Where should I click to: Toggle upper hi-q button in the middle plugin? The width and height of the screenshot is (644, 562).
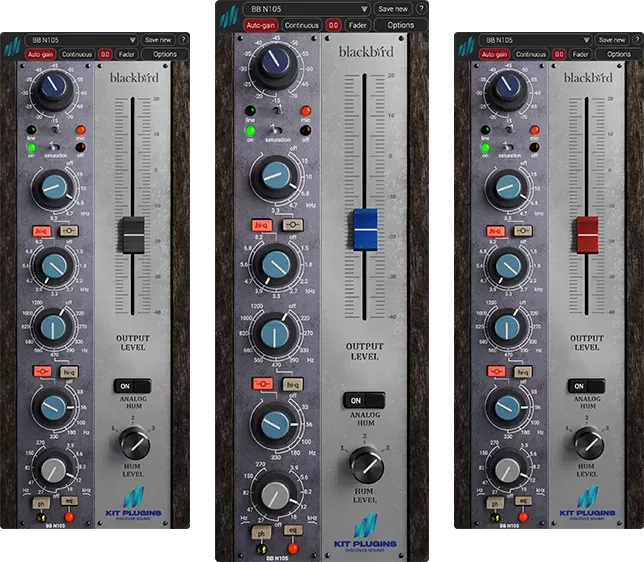pos(262,225)
